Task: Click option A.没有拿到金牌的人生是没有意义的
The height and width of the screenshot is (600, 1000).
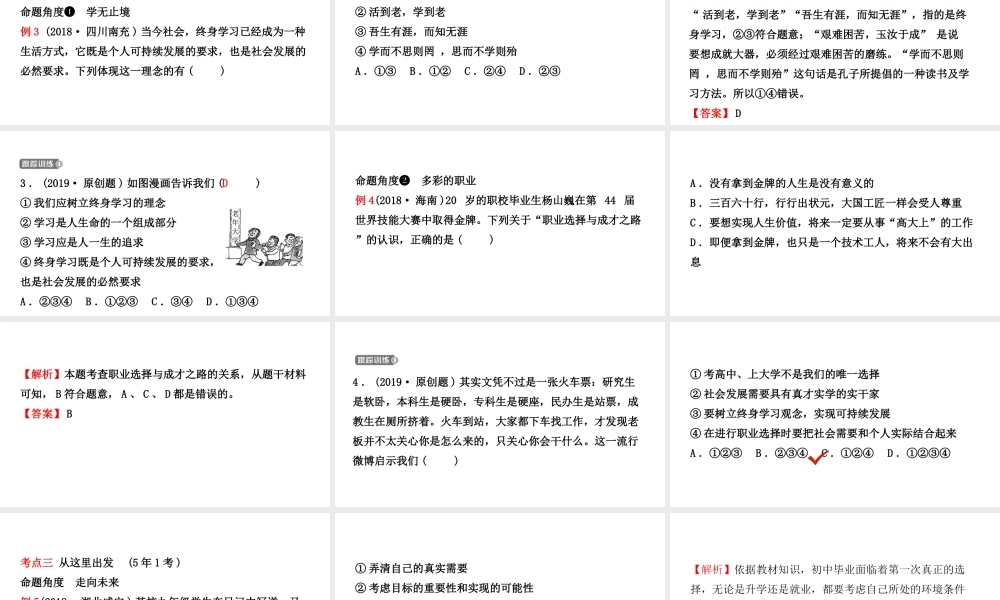Action: click(781, 183)
